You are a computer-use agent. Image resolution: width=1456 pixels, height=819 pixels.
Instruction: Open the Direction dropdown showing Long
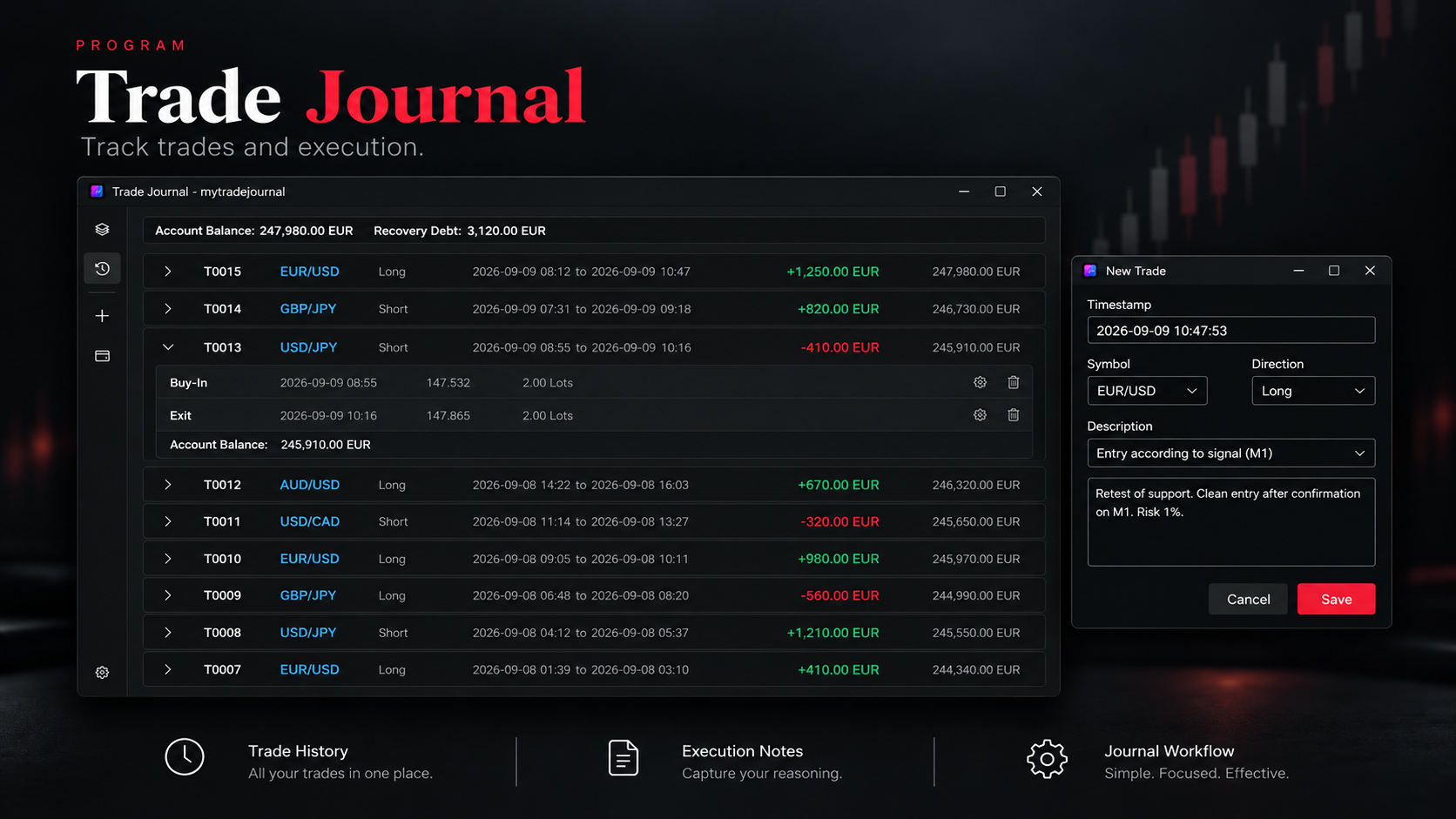coord(1313,391)
